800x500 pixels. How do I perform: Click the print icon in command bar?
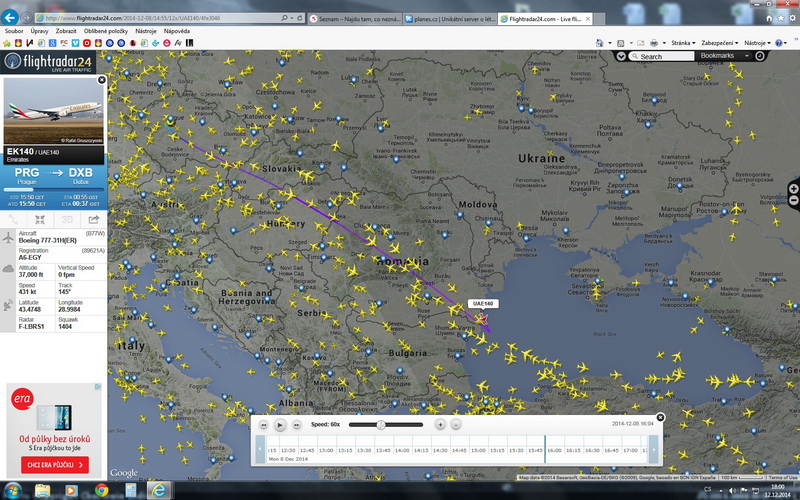[x=654, y=43]
